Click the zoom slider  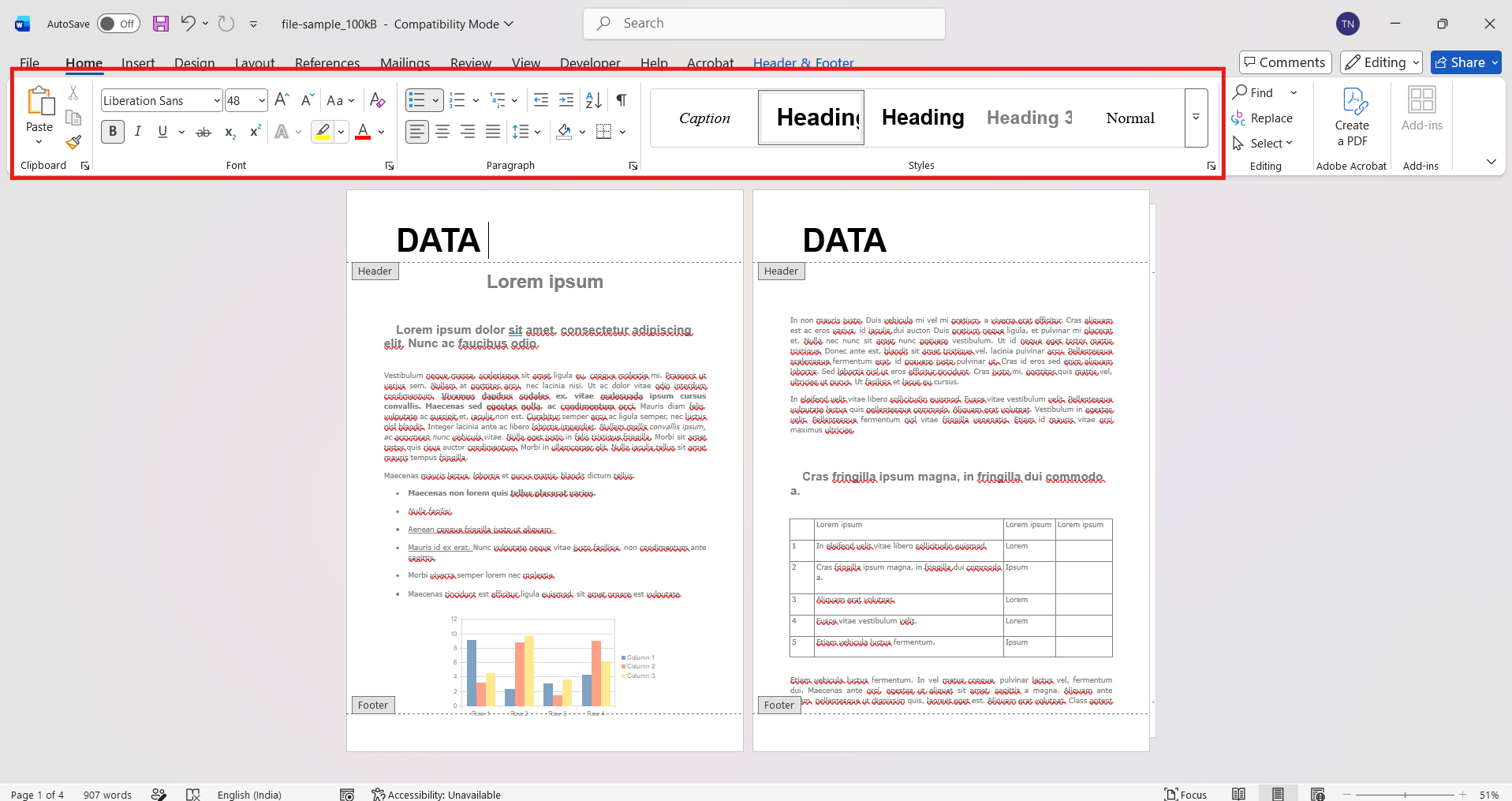[1405, 795]
